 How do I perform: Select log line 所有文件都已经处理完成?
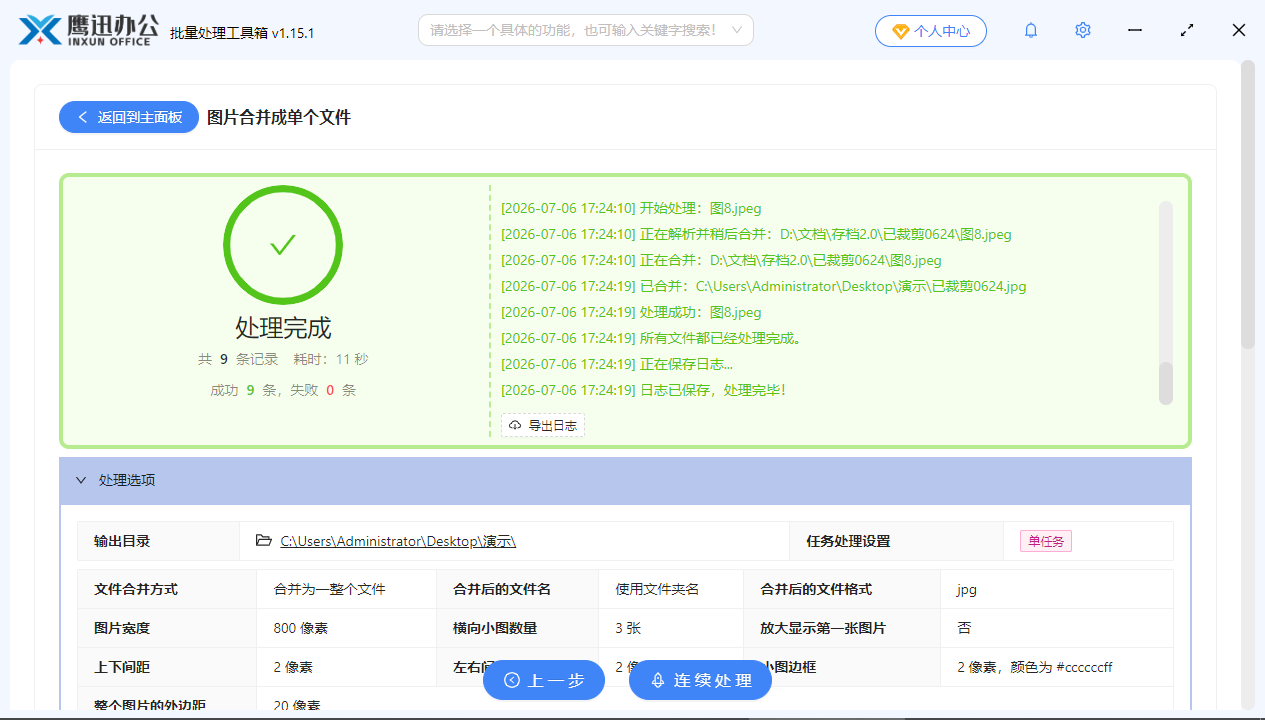[x=651, y=339]
